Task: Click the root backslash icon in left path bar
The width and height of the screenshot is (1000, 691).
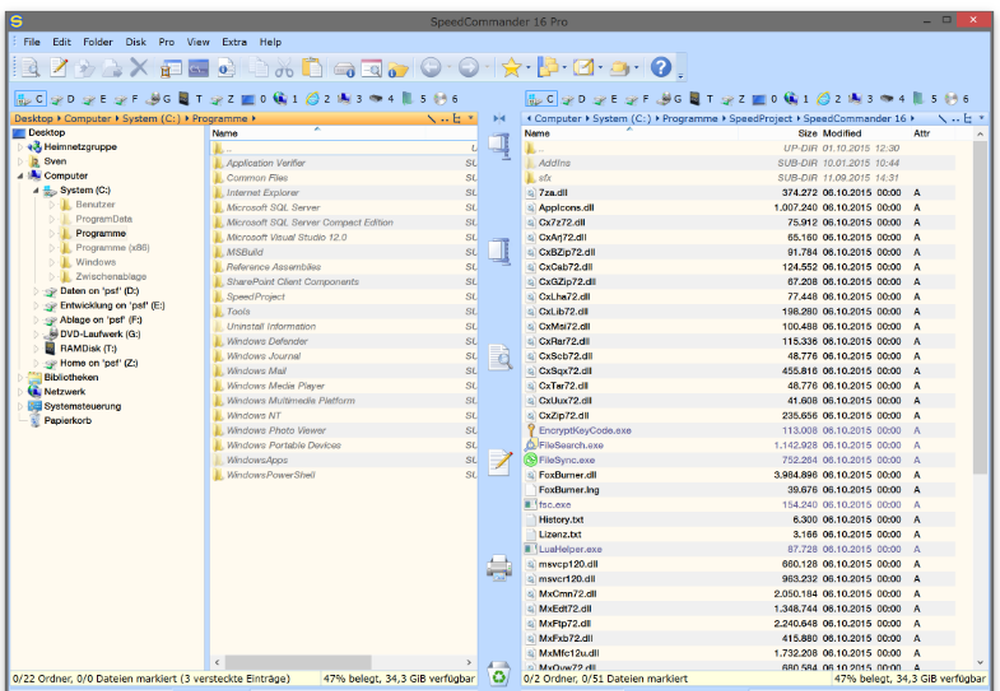Action: coord(432,119)
